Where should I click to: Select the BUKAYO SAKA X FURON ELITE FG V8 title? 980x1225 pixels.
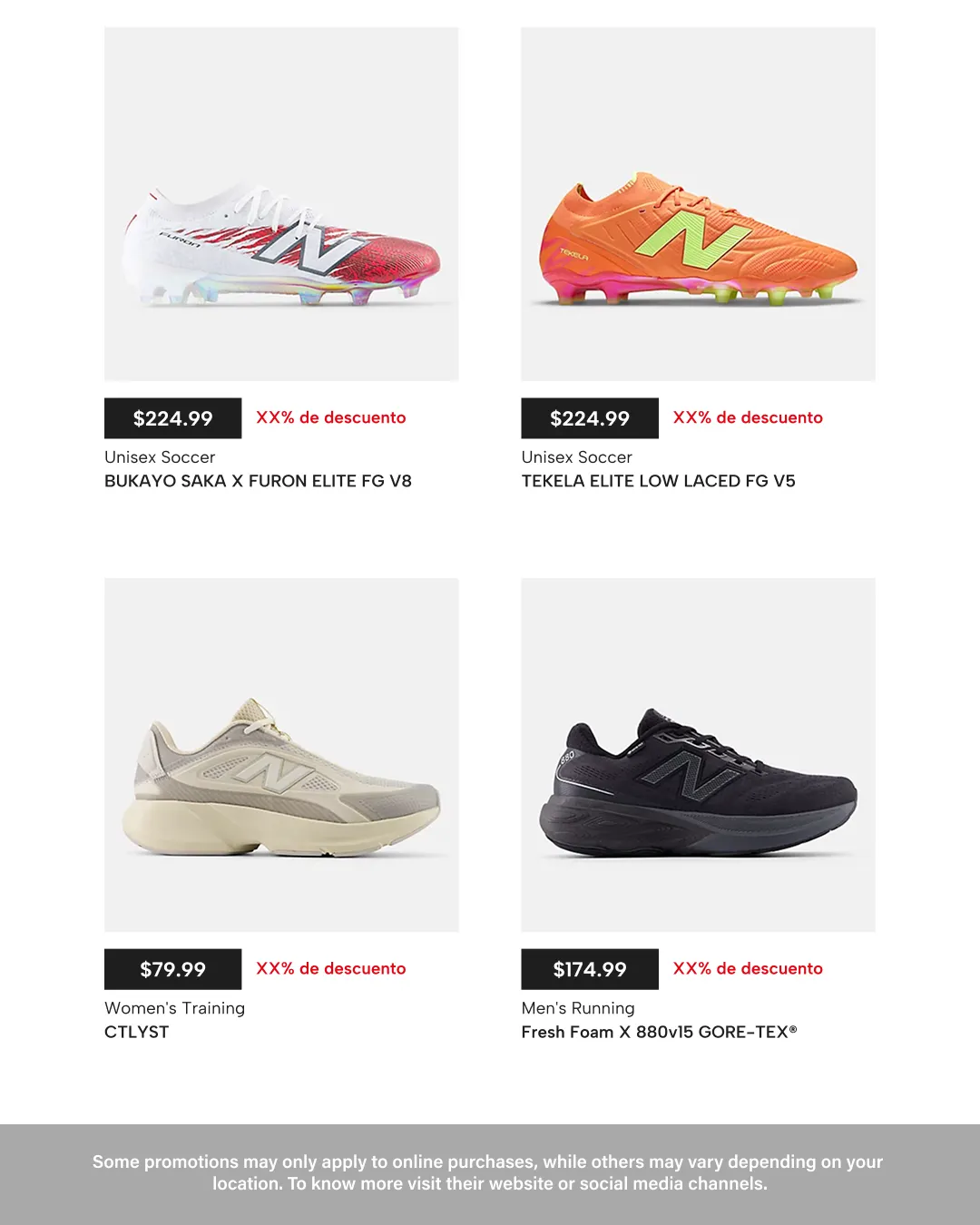click(258, 481)
